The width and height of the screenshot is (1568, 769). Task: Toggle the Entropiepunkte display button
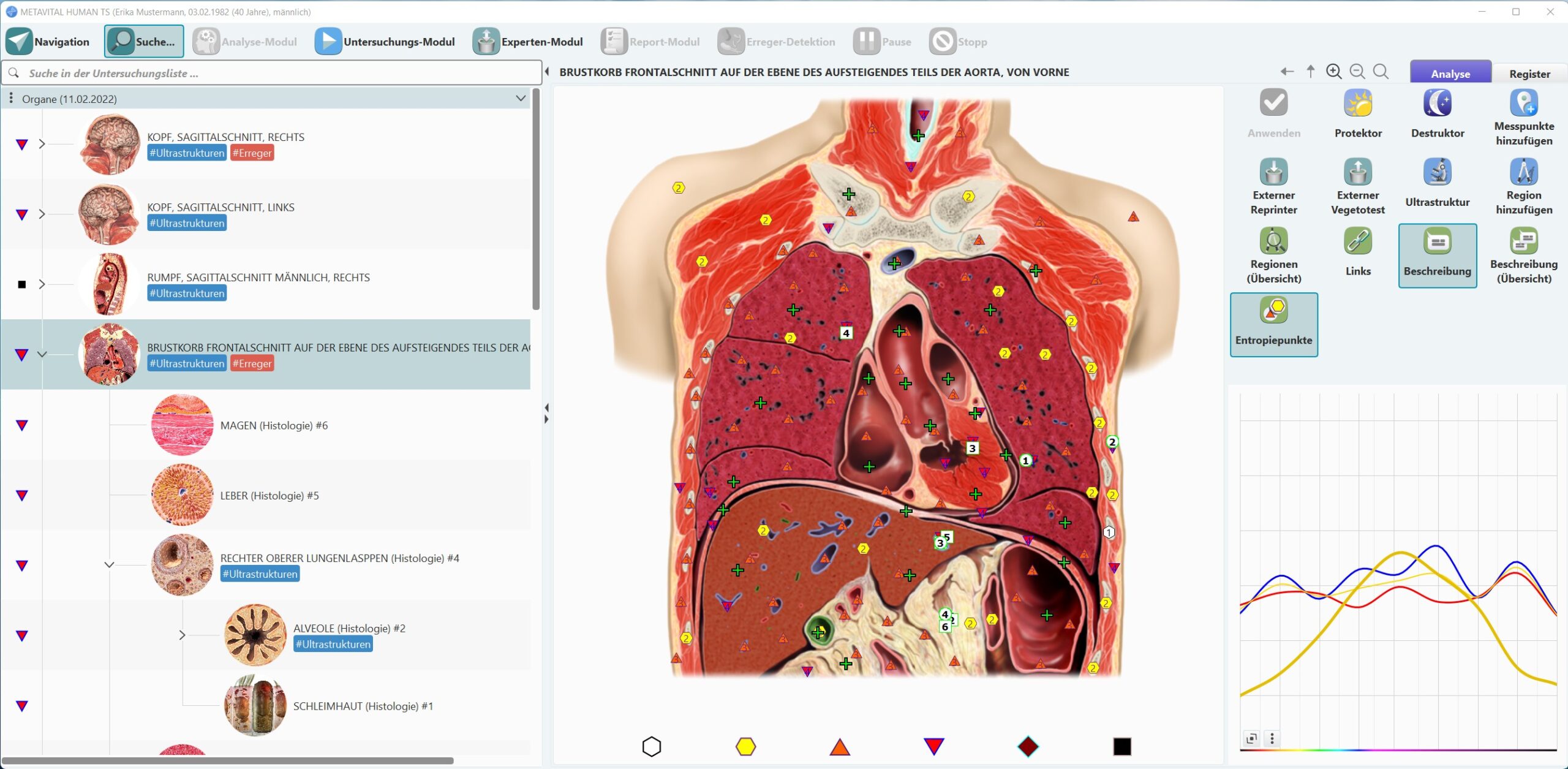(x=1273, y=324)
